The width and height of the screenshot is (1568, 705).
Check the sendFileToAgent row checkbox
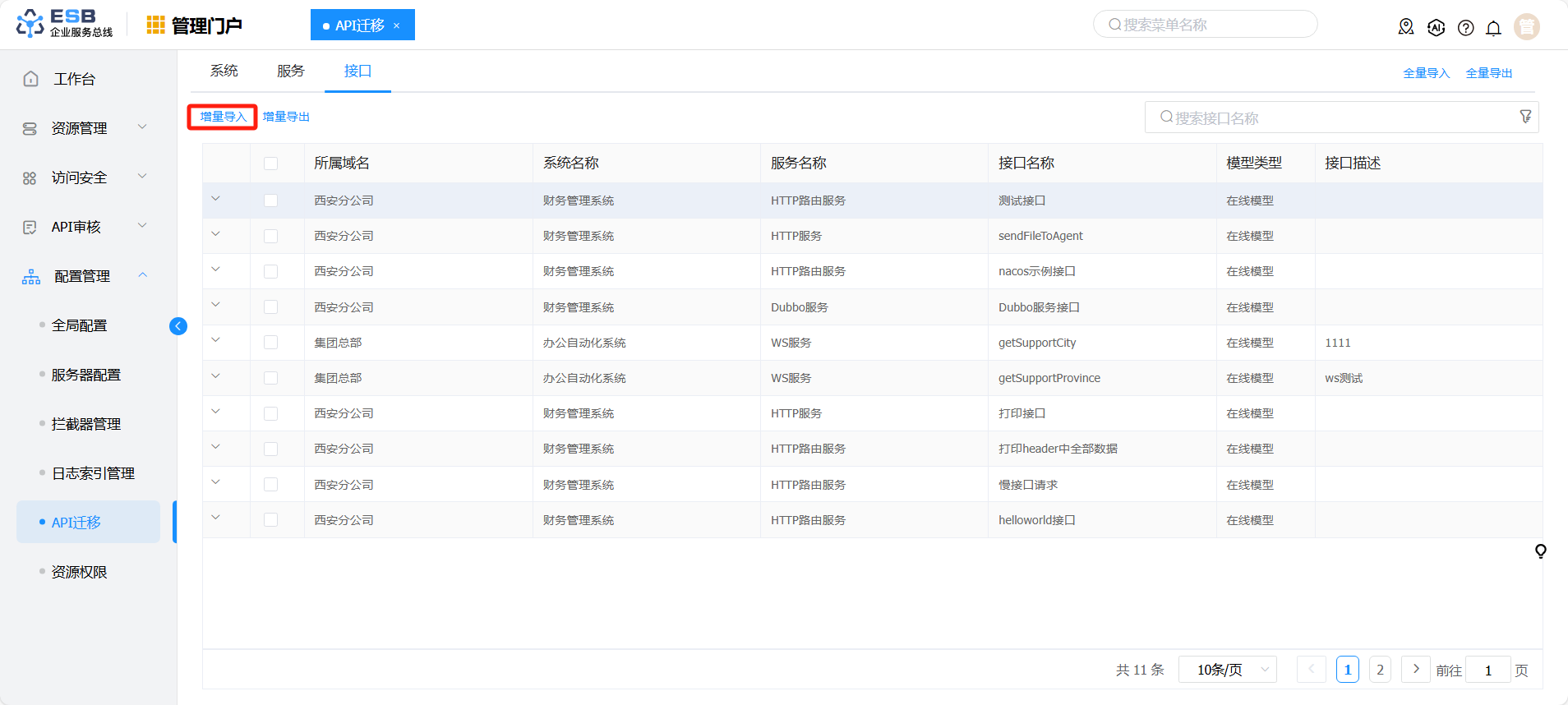pos(270,237)
